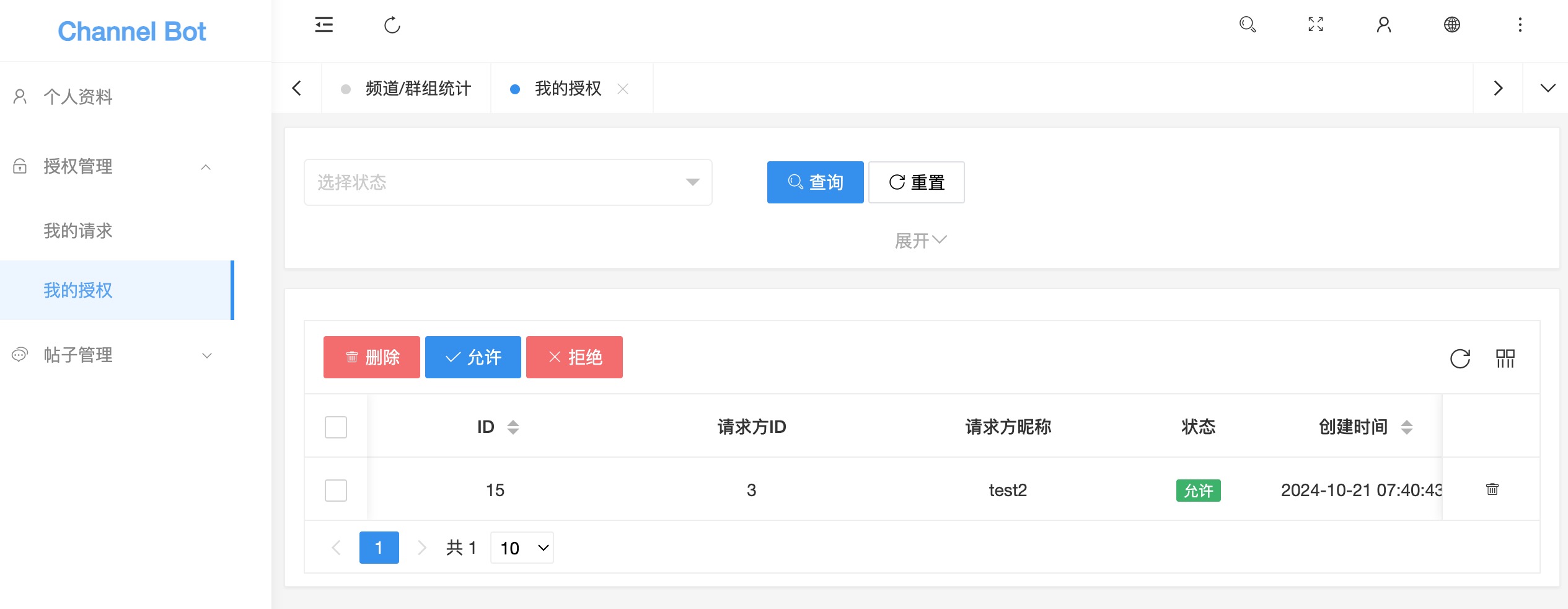The image size is (1568, 609).
Task: Close the 我的授权 tab
Action: point(623,89)
